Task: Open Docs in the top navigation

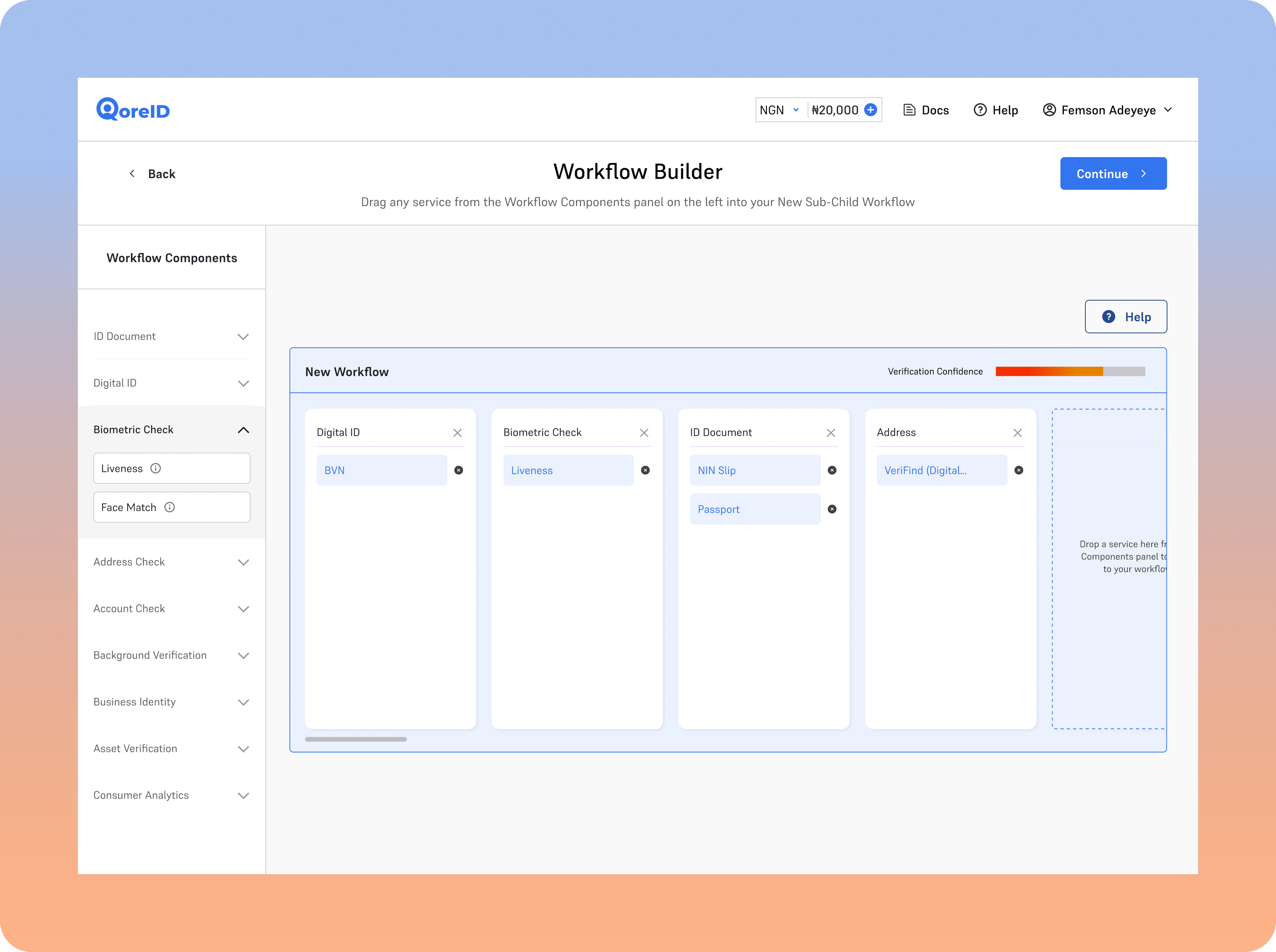Action: (x=926, y=110)
